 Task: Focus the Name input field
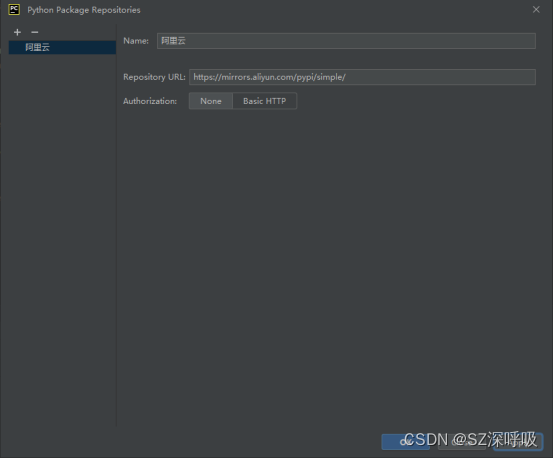click(346, 41)
